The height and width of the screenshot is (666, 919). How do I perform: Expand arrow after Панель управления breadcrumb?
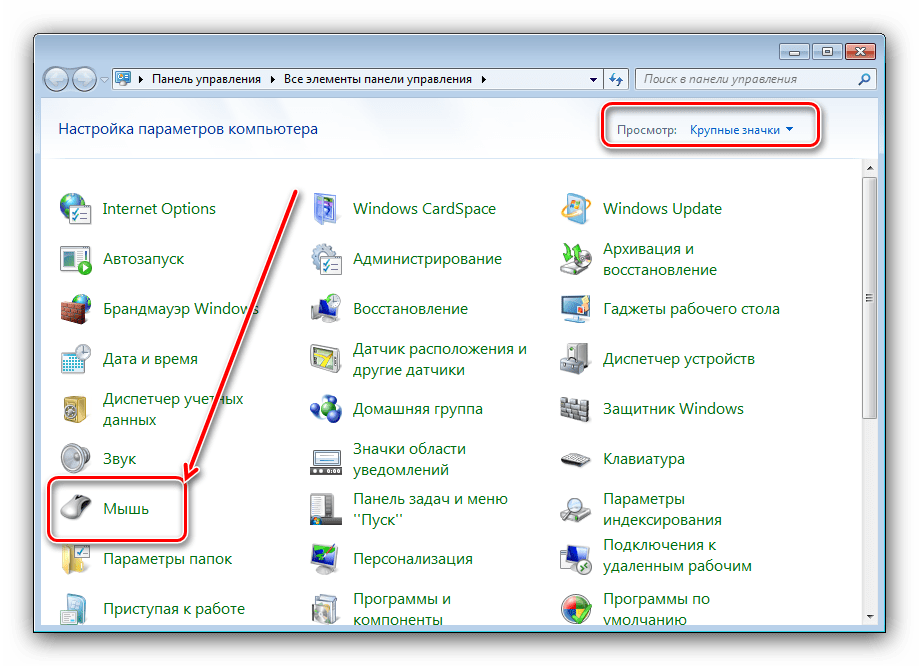point(273,80)
